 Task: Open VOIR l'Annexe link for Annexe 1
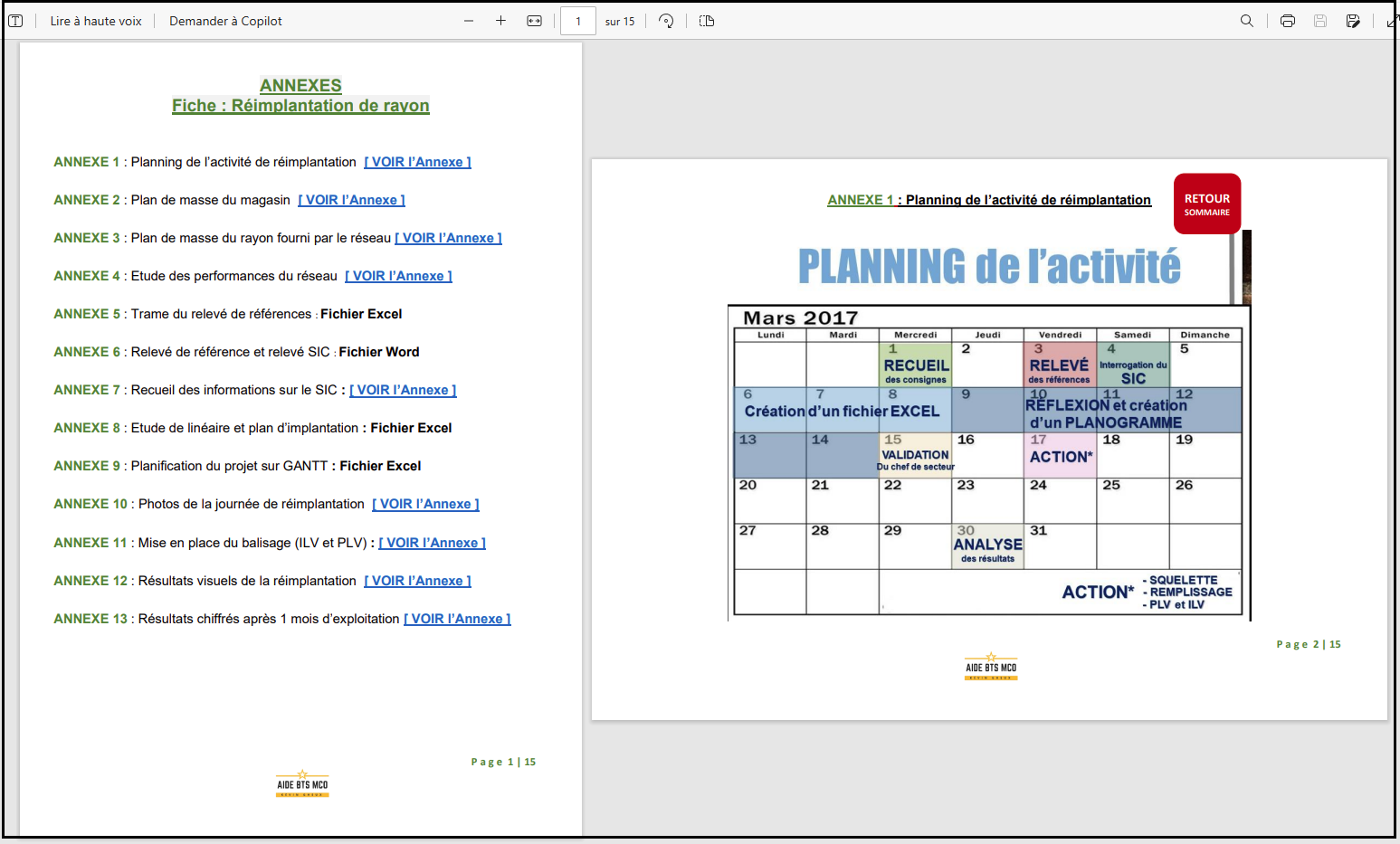(417, 162)
